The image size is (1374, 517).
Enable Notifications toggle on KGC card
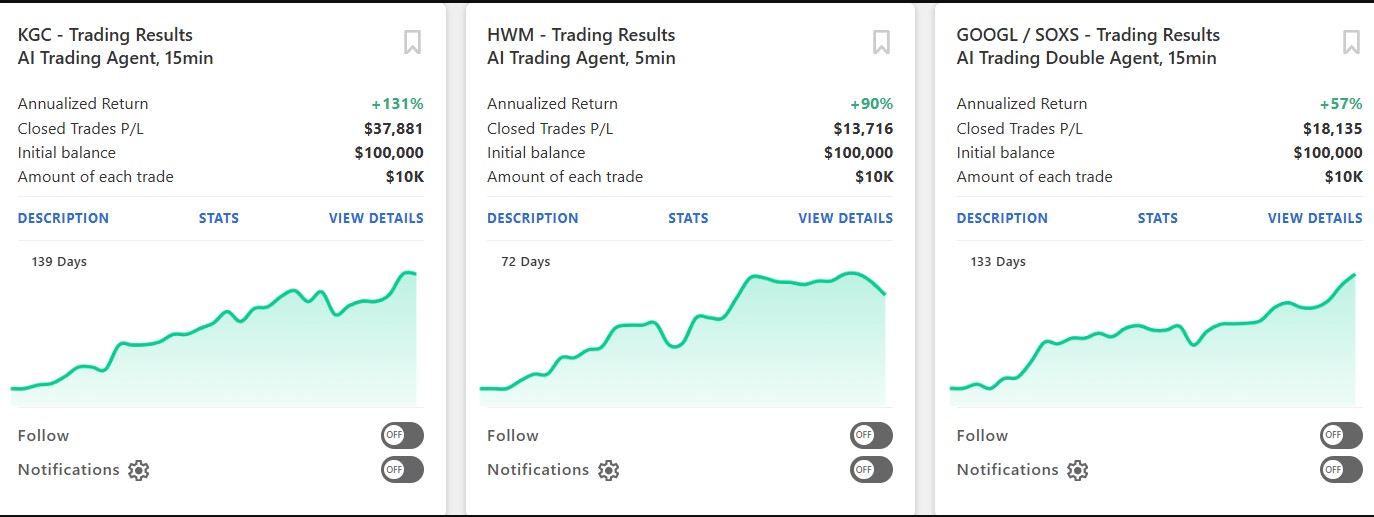point(402,469)
